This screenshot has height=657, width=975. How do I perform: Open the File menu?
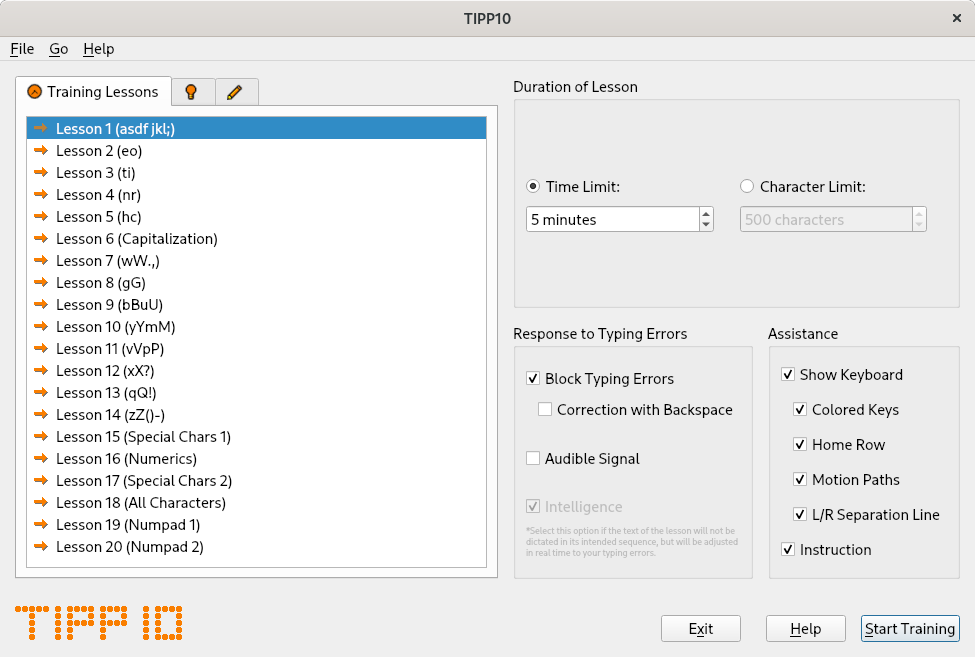pos(22,49)
